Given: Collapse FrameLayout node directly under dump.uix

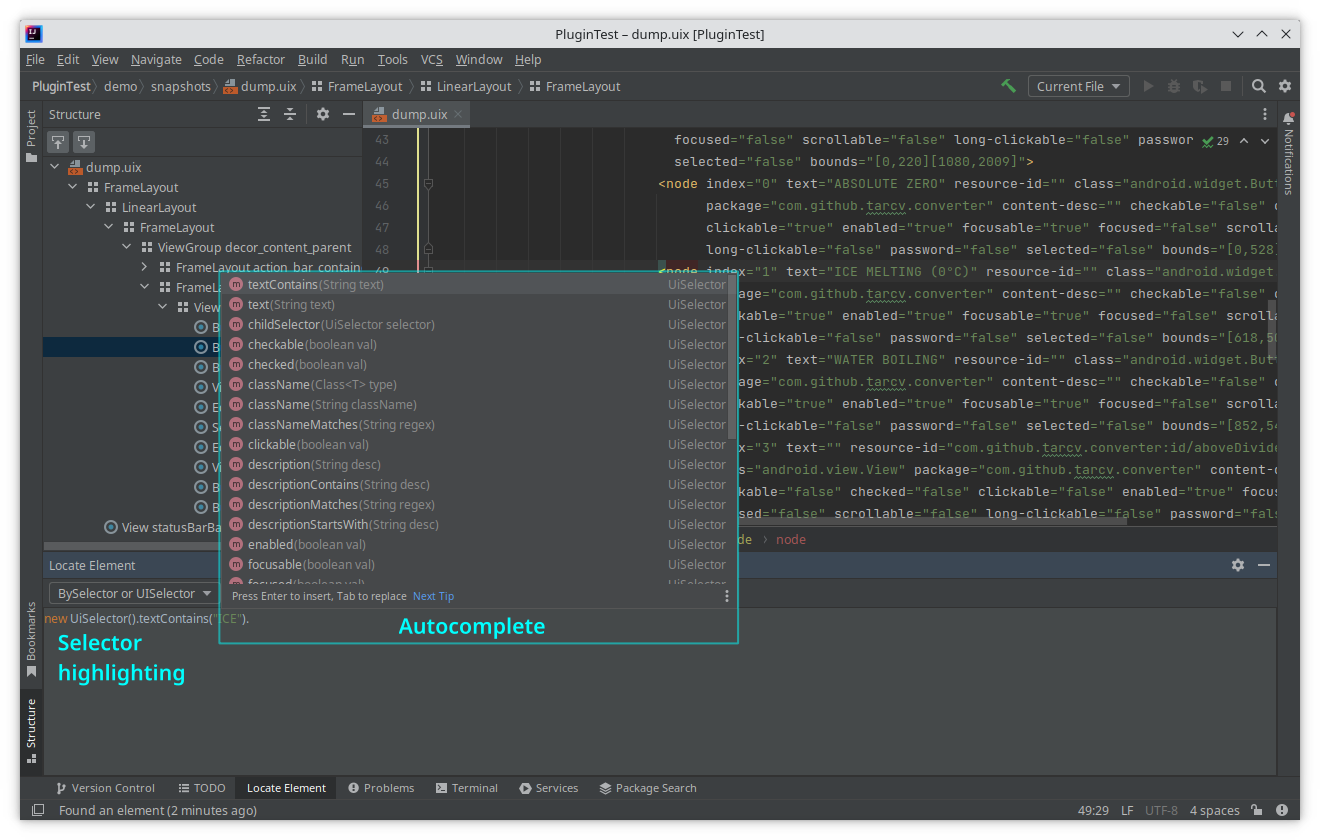Looking at the screenshot, I should coord(73,187).
